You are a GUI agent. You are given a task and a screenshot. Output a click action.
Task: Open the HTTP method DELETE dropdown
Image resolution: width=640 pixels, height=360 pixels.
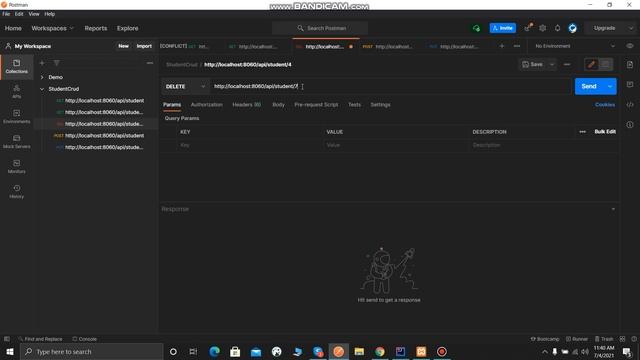tap(185, 87)
